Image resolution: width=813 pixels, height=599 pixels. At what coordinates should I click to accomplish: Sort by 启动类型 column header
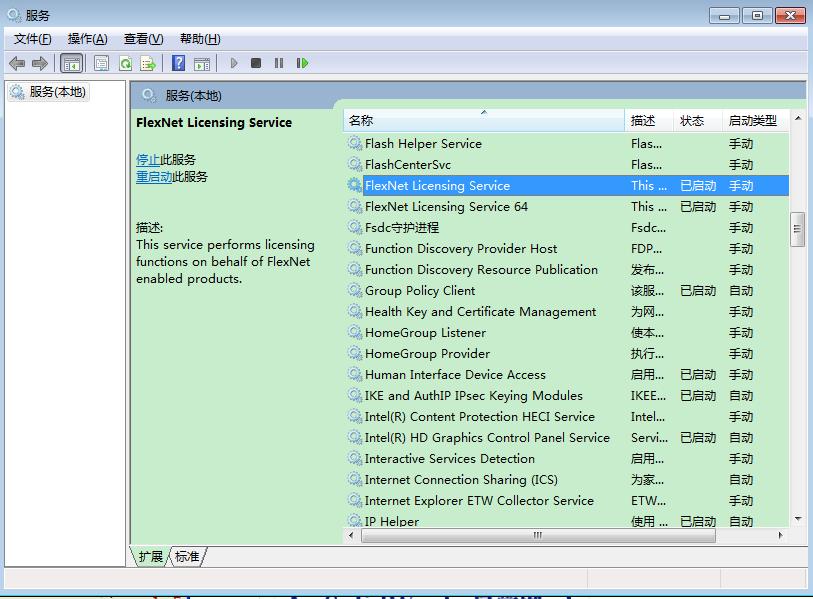pyautogui.click(x=752, y=121)
